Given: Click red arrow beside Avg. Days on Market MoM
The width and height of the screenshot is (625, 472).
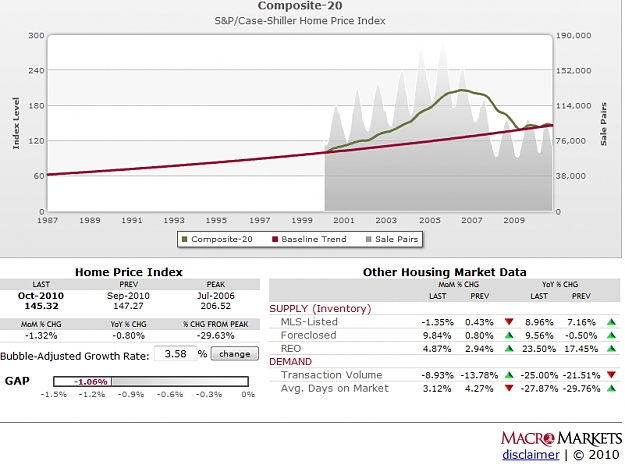Looking at the screenshot, I should click(509, 388).
